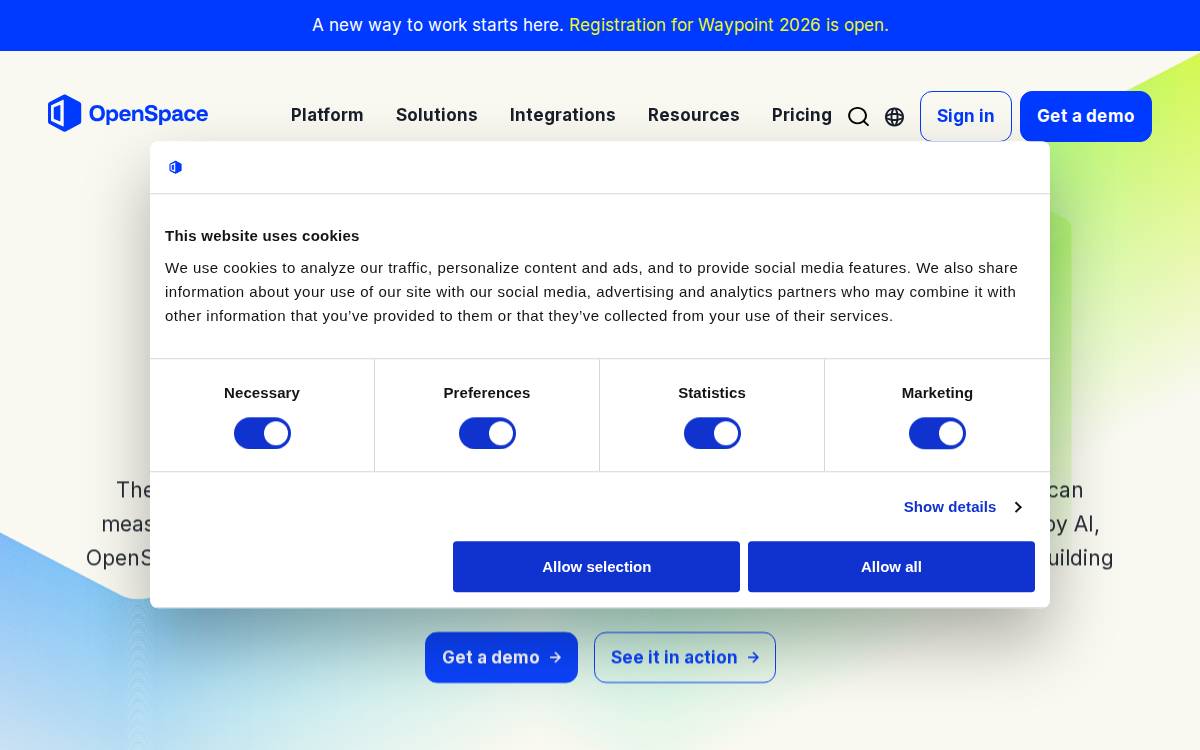Open the Platform menu
This screenshot has height=750, width=1200.
click(327, 115)
